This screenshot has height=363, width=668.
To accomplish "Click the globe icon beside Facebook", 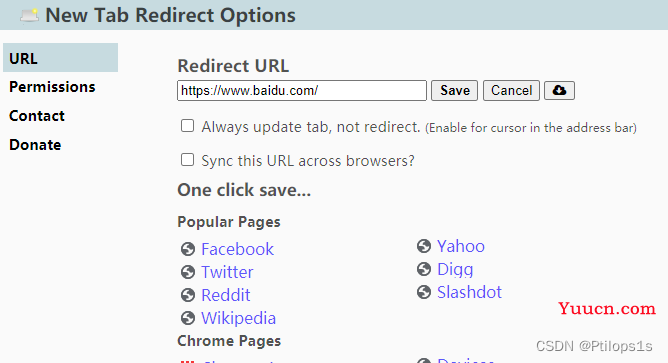I will click(x=188, y=249).
